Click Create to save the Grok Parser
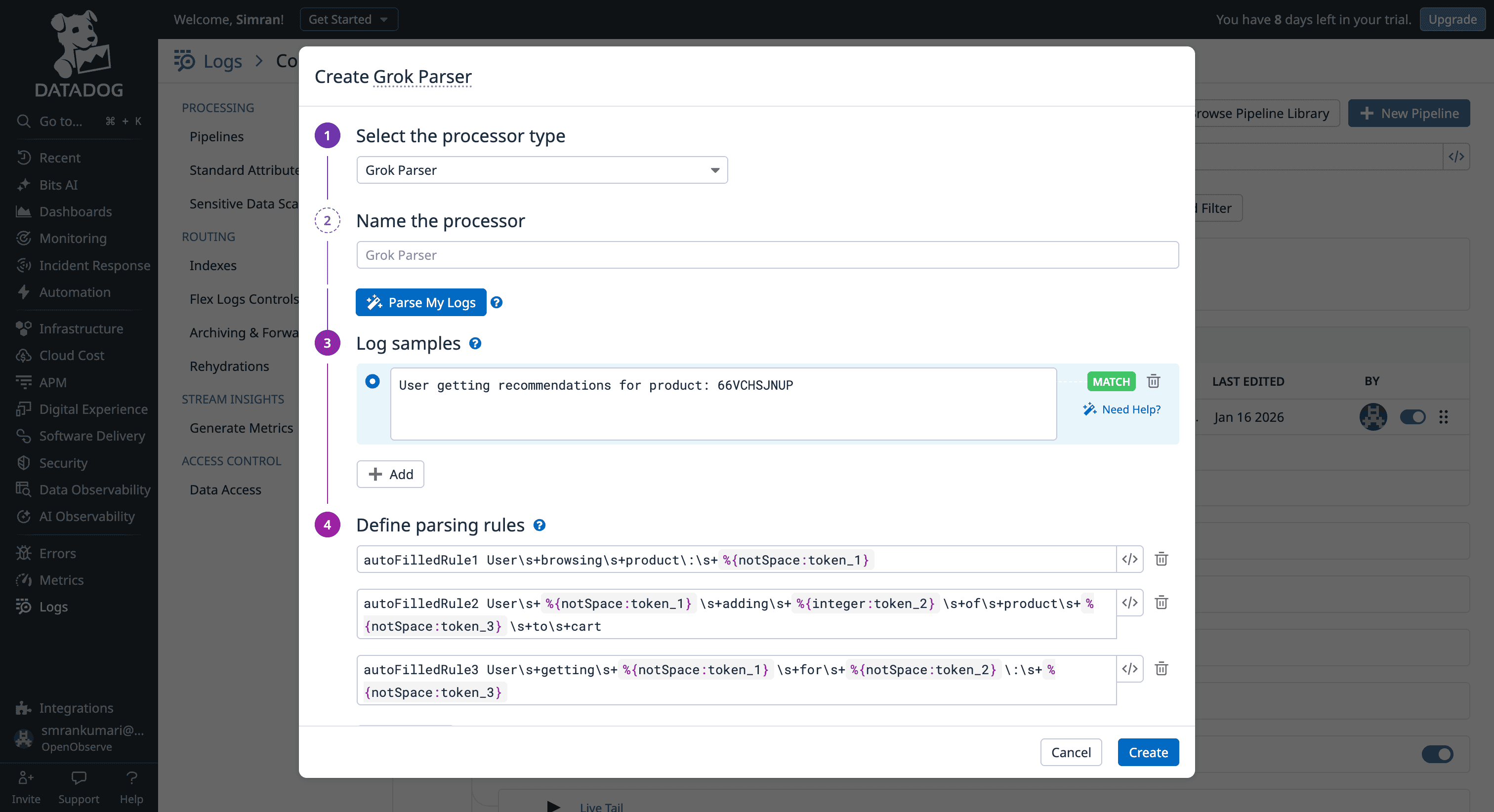The width and height of the screenshot is (1494, 812). 1148,752
